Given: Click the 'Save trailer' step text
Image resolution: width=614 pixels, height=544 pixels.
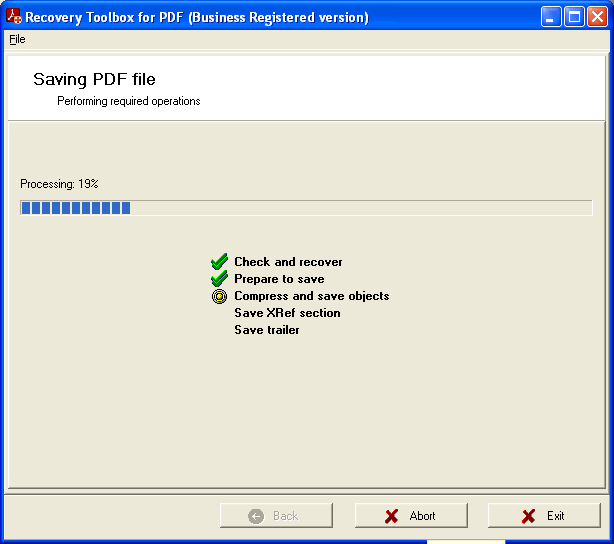Looking at the screenshot, I should (267, 330).
